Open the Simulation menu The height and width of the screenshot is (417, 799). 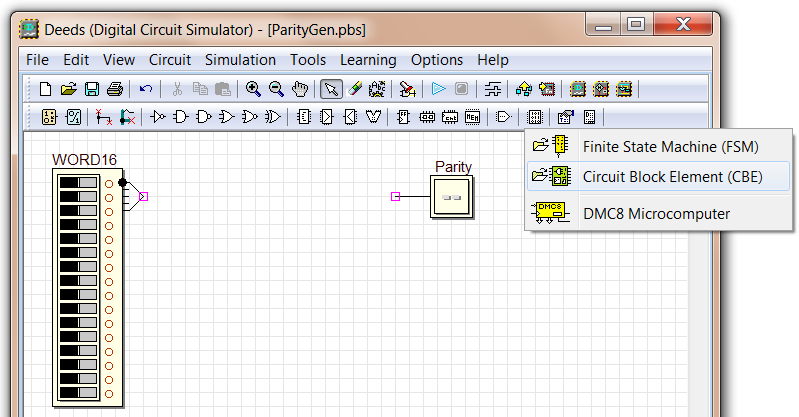(x=241, y=60)
